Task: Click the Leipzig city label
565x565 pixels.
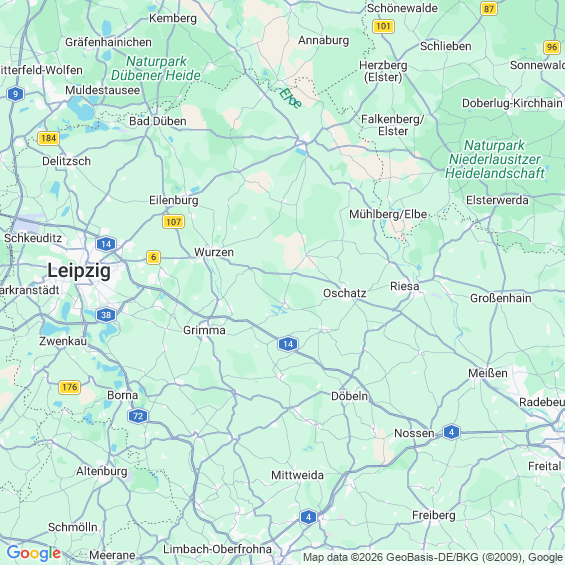Action: [79, 270]
